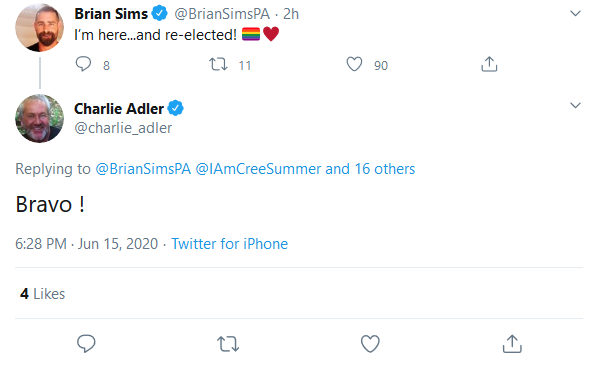Expand the options chevron on Charlie Adler's tweet
The width and height of the screenshot is (598, 367).
coord(575,105)
